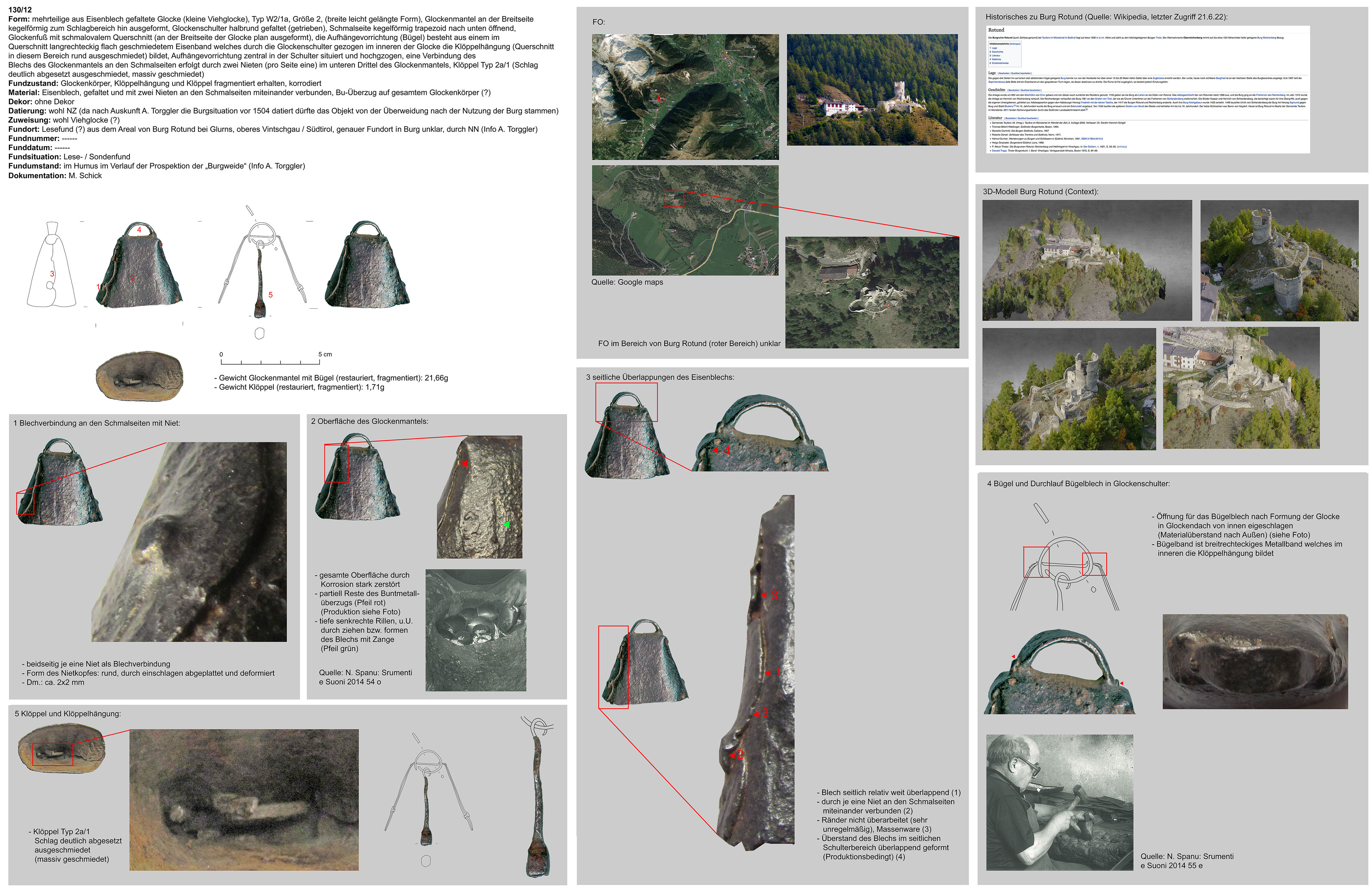The height and width of the screenshot is (889, 1372).
Task: Select the metal coating production photo in section 2
Action: pos(476,630)
